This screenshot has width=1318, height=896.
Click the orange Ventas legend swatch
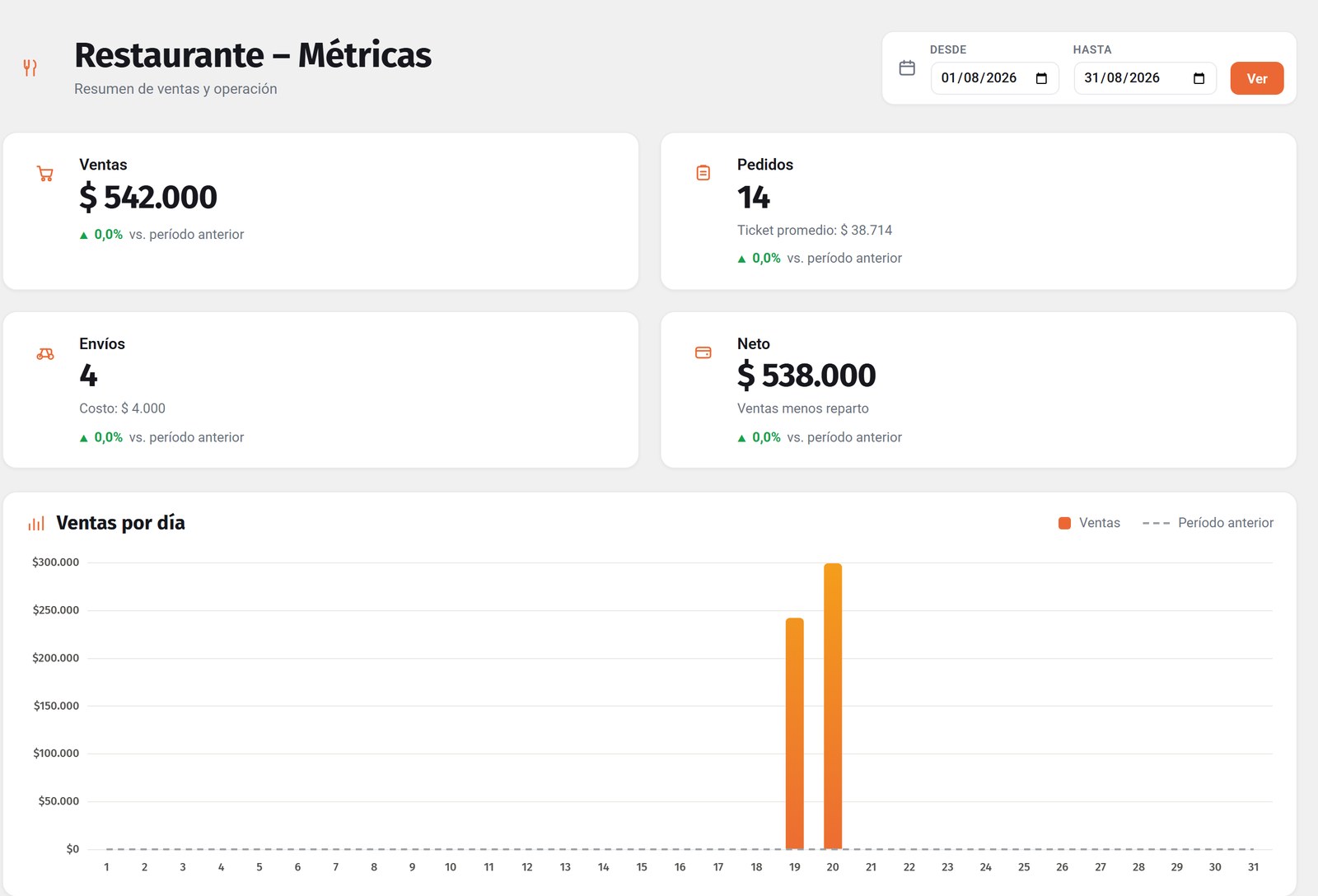click(1064, 523)
